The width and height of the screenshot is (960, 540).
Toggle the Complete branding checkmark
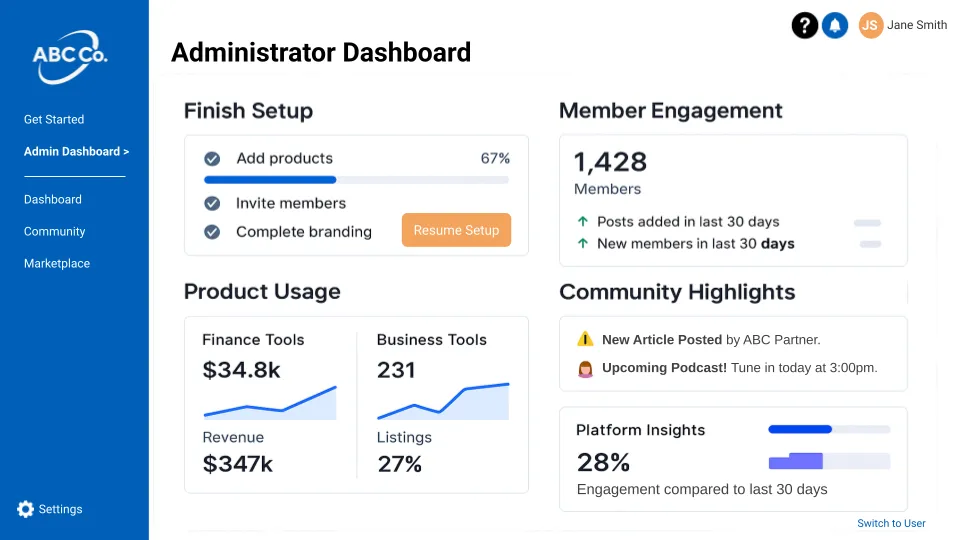click(x=212, y=232)
